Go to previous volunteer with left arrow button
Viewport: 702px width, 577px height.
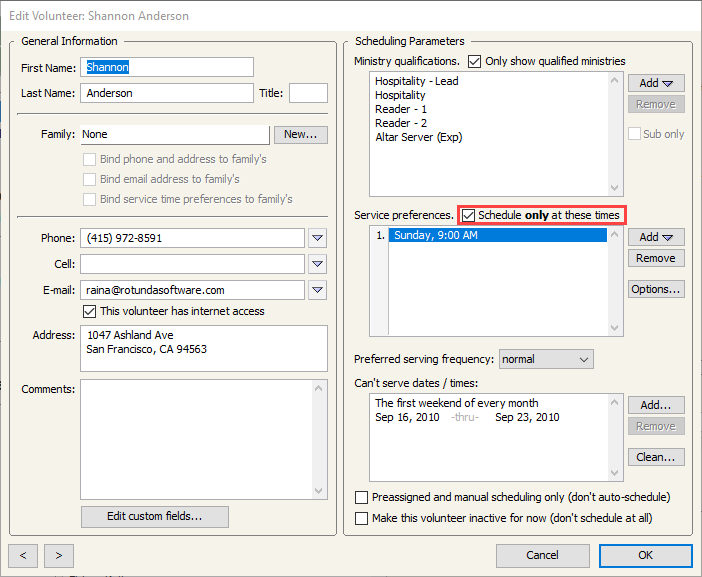click(23, 555)
